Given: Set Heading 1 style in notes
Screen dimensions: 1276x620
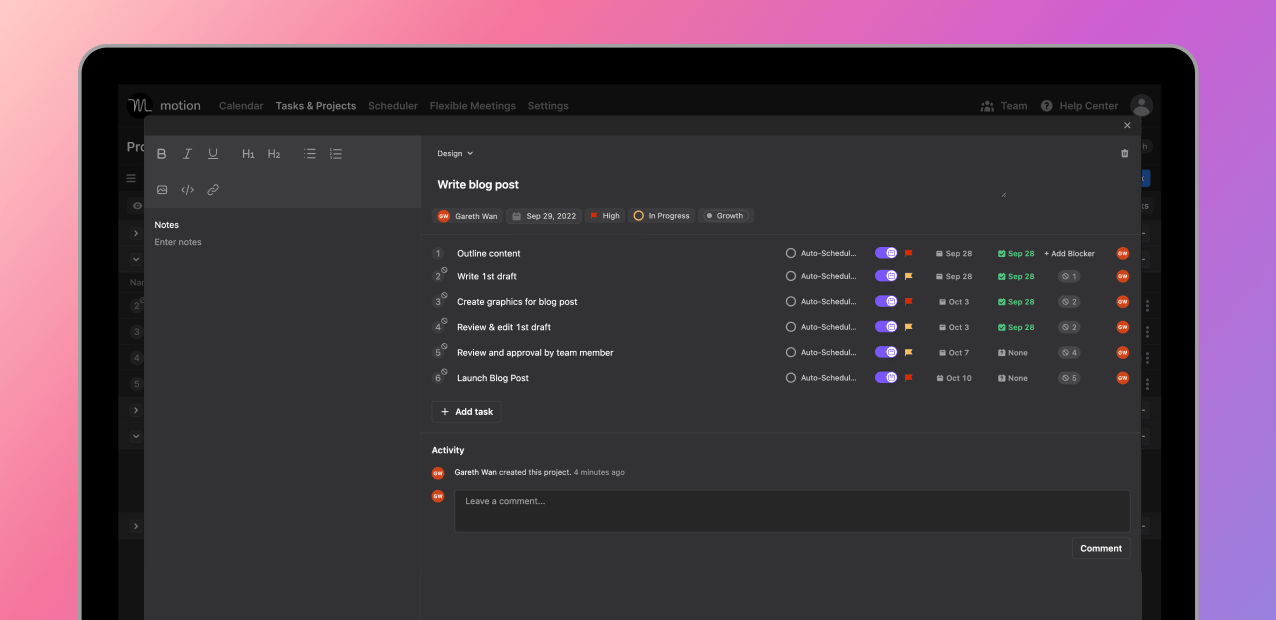Looking at the screenshot, I should pyautogui.click(x=248, y=154).
